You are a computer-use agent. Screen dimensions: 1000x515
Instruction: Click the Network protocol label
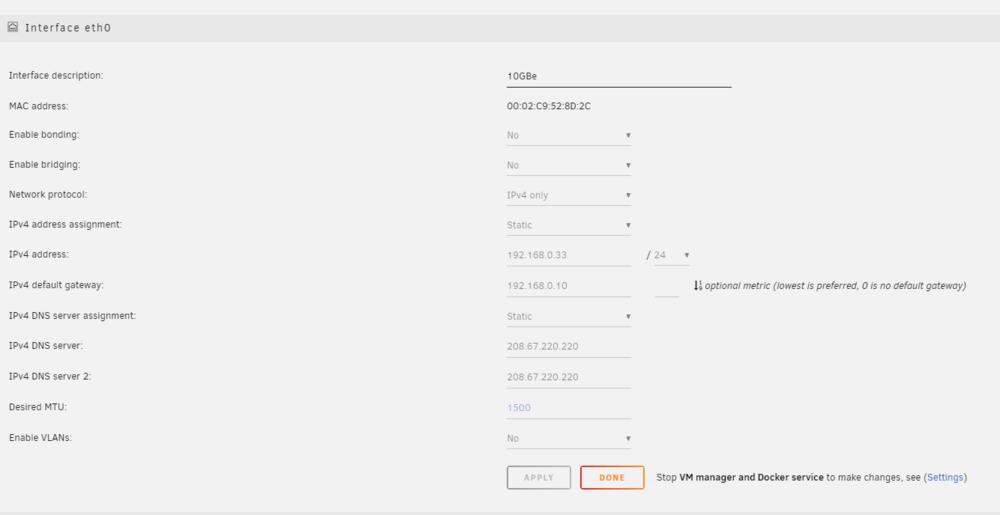(x=48, y=194)
